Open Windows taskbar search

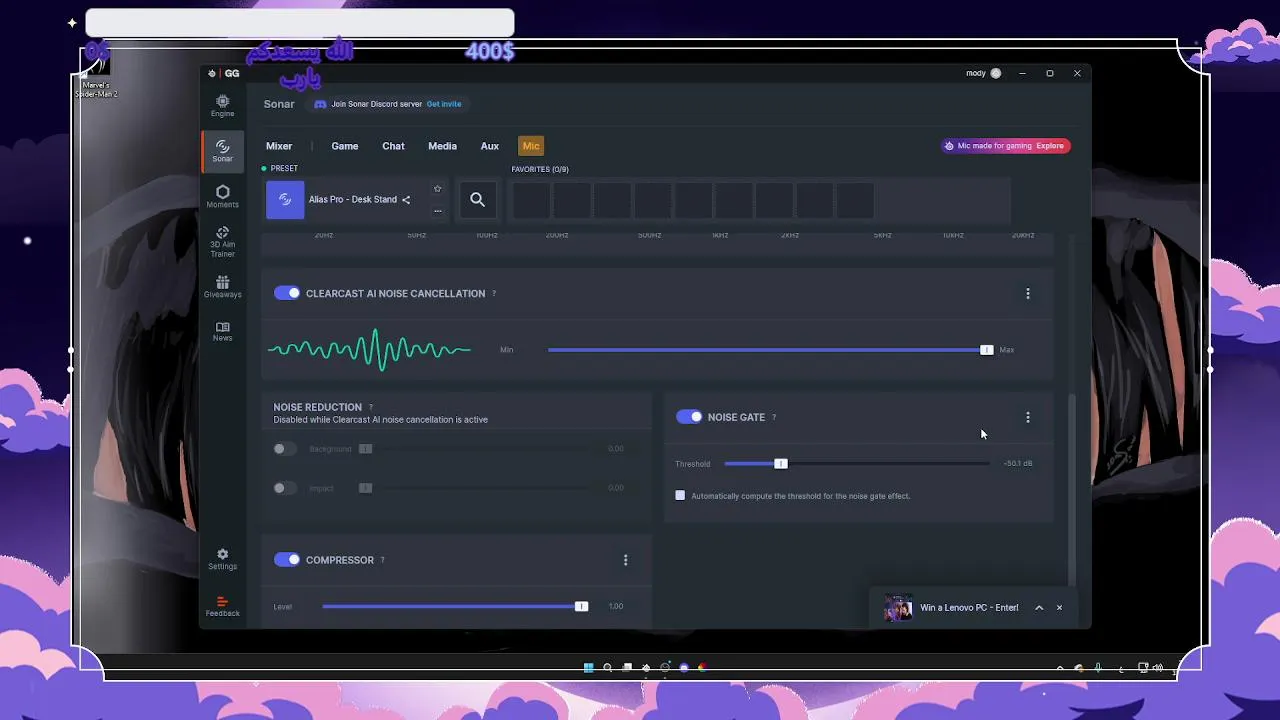coord(607,667)
